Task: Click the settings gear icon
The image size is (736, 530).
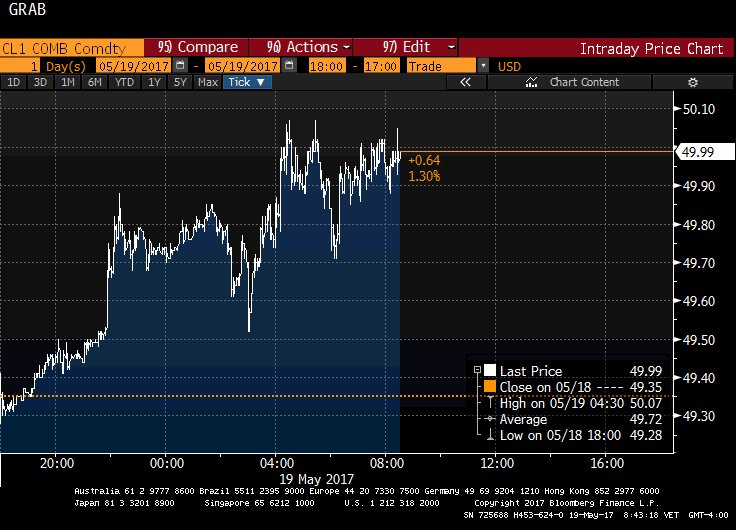Action: [x=690, y=82]
